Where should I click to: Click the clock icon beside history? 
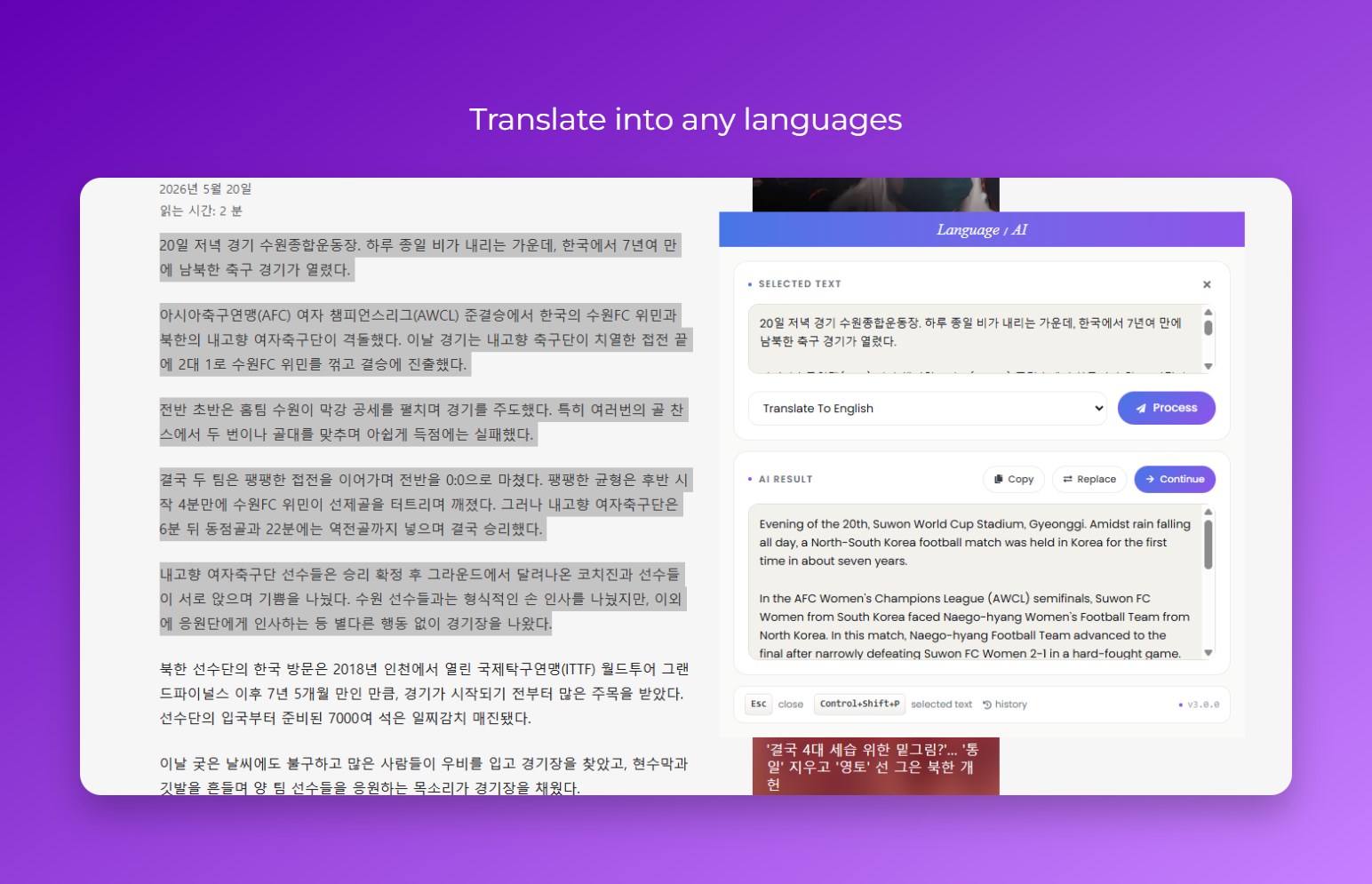point(987,705)
